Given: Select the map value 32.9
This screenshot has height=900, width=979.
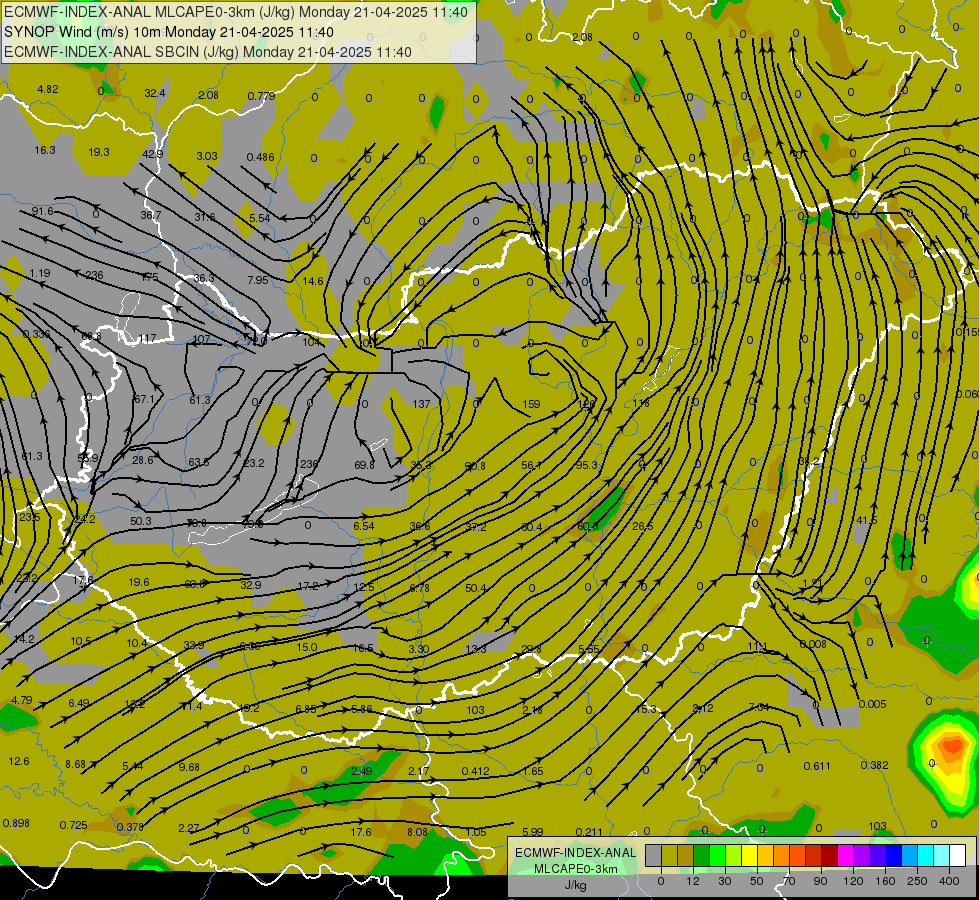Looking at the screenshot, I should click(250, 585).
